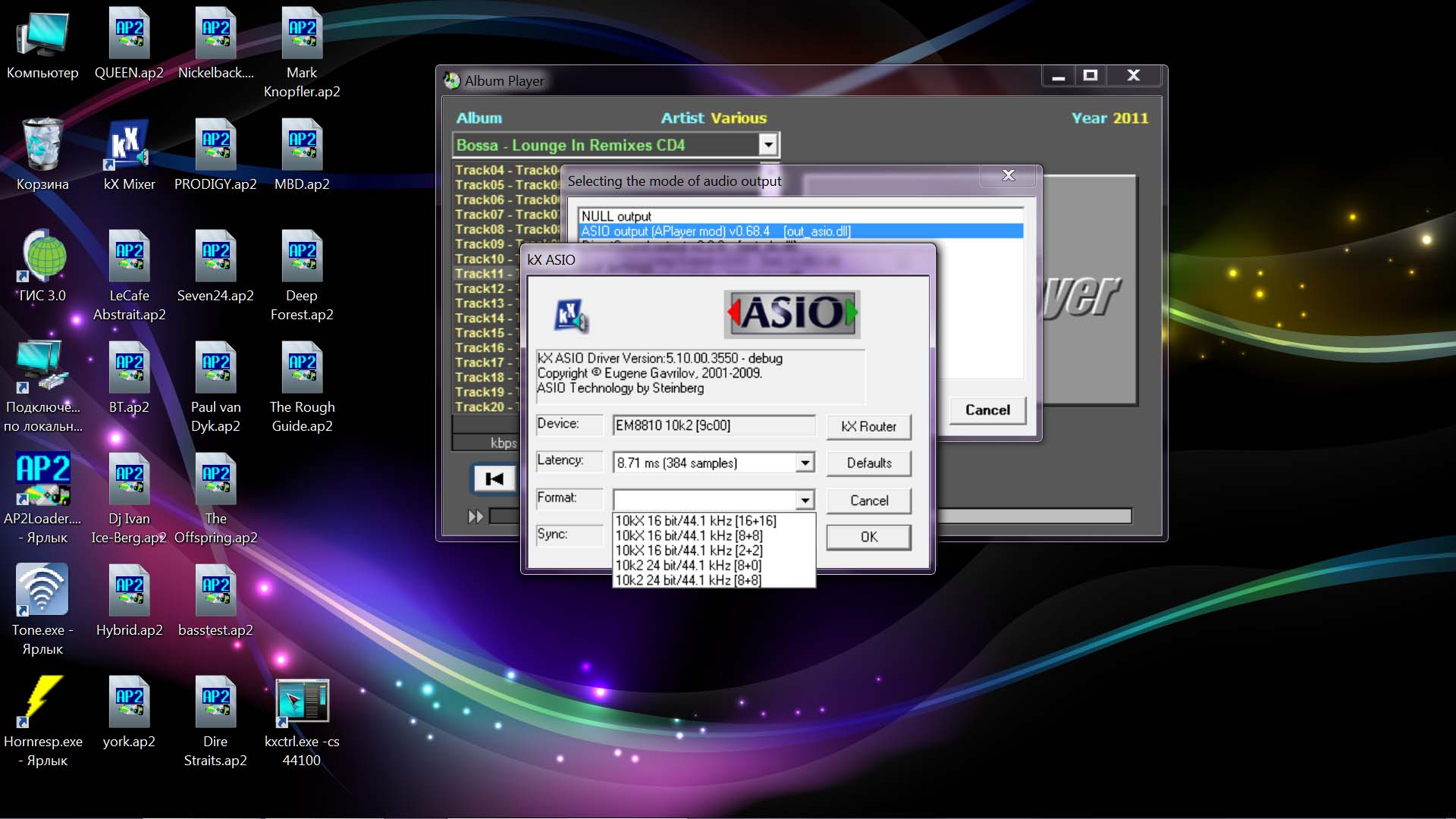This screenshot has height=819, width=1456.
Task: Open the Компьютер desktop icon
Action: click(42, 34)
